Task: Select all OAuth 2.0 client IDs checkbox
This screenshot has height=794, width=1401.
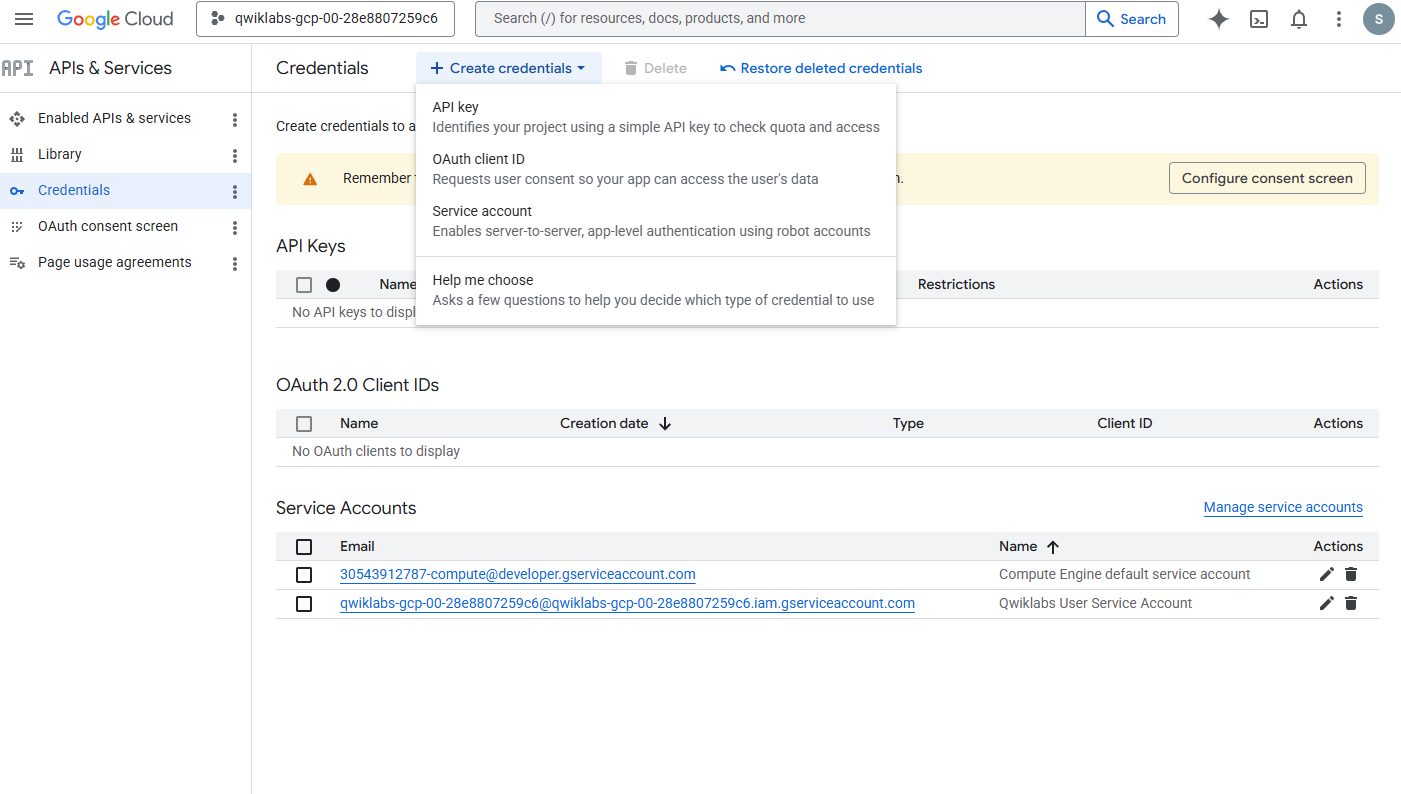Action: (304, 424)
